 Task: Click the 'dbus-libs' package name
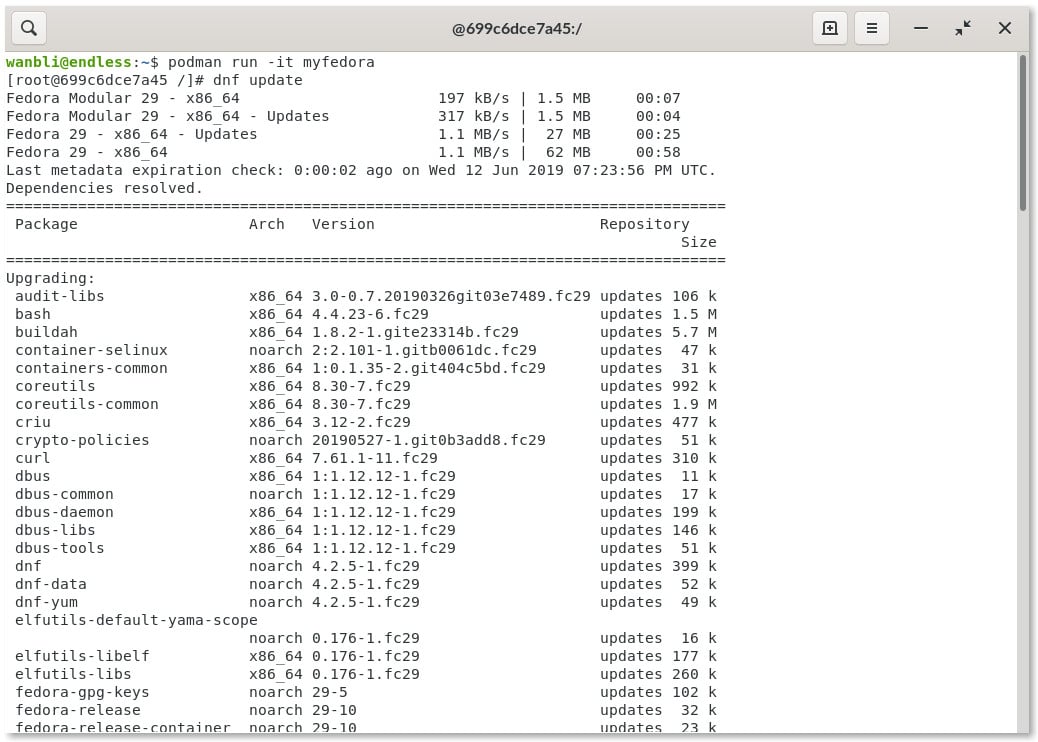(x=55, y=530)
